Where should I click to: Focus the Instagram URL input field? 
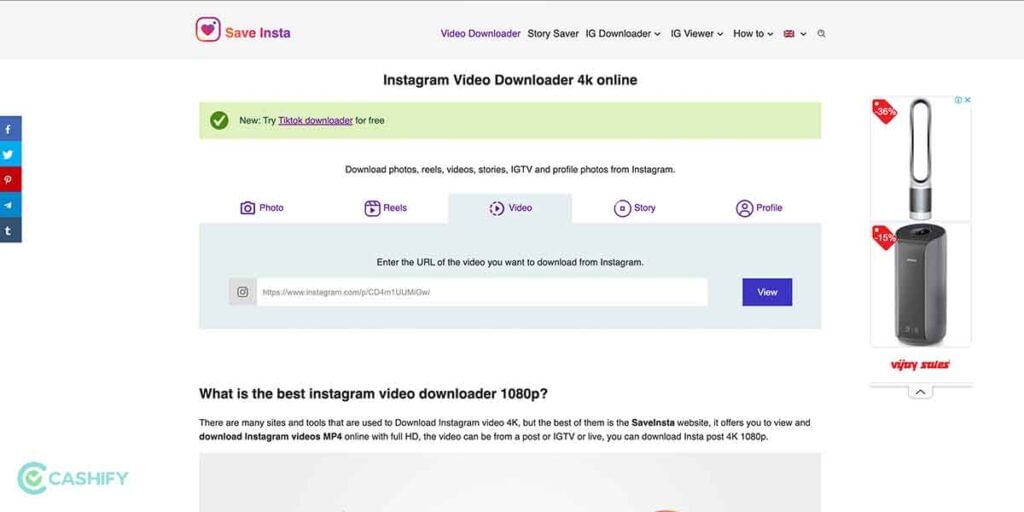point(482,292)
